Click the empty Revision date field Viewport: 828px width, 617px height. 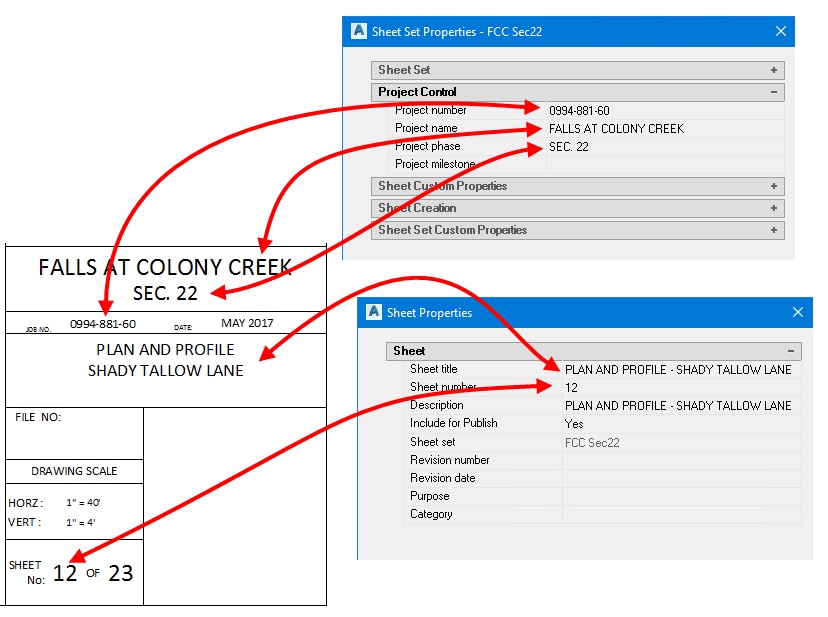tap(682, 478)
